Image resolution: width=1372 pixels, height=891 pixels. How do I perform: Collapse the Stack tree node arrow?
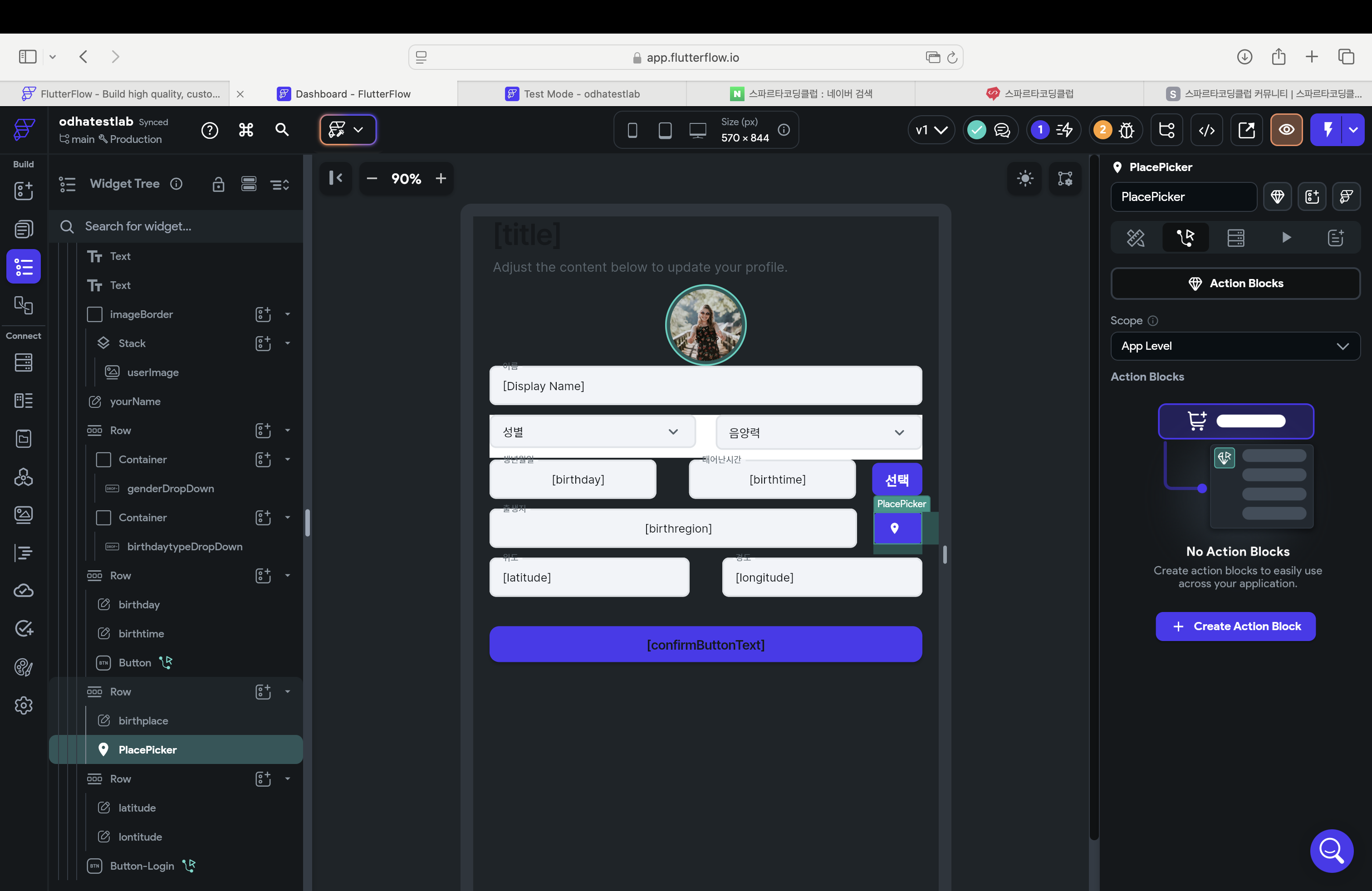[x=288, y=343]
